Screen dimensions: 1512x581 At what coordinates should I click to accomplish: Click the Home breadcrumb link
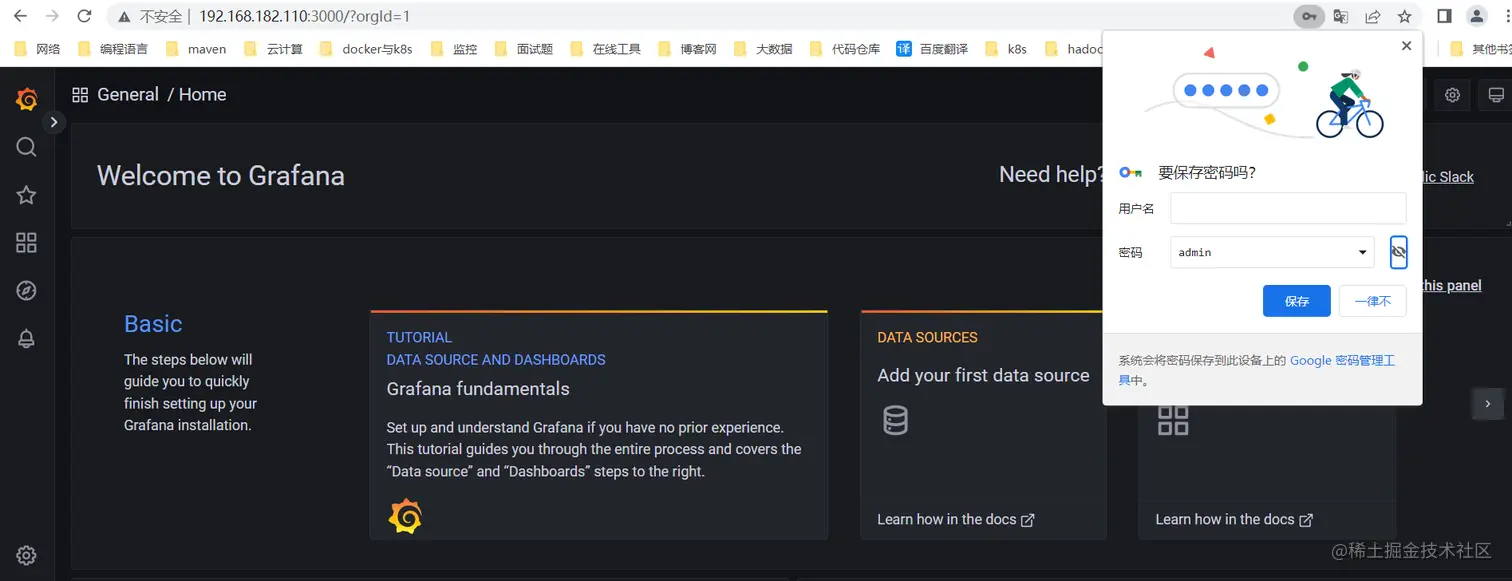pos(203,94)
